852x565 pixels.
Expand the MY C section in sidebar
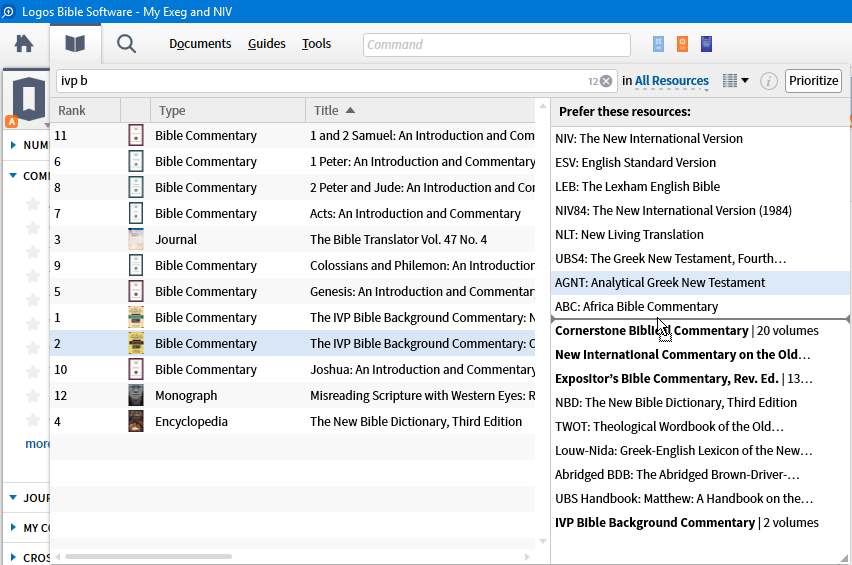tap(14, 528)
